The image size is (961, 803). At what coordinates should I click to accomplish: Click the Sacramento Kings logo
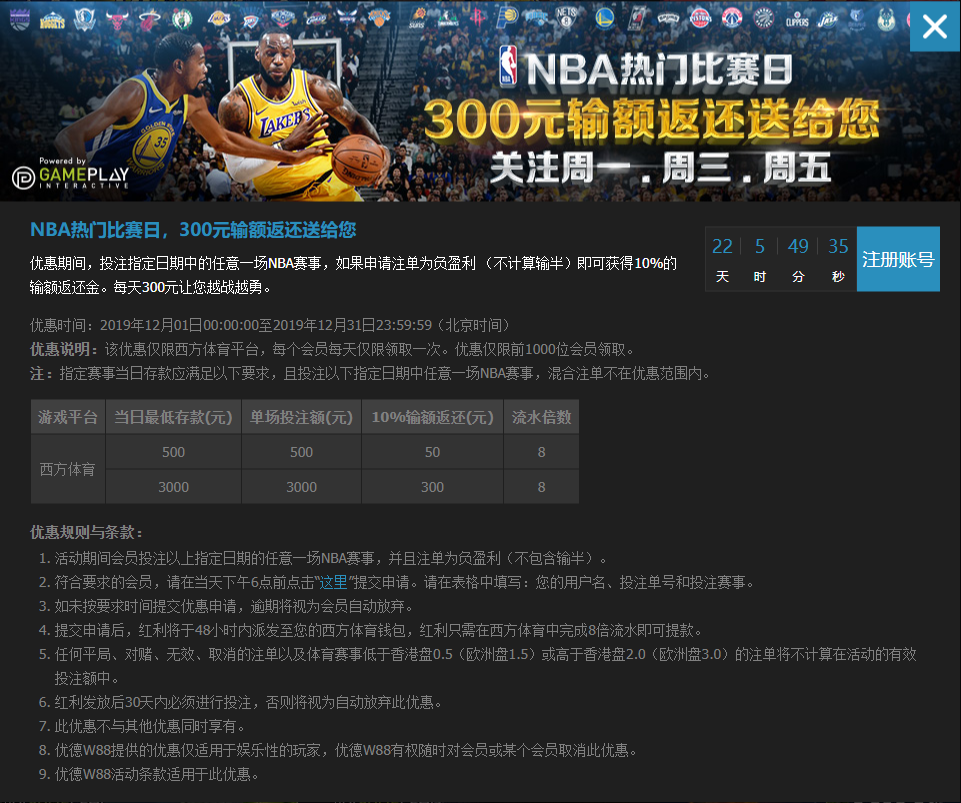click(20, 18)
